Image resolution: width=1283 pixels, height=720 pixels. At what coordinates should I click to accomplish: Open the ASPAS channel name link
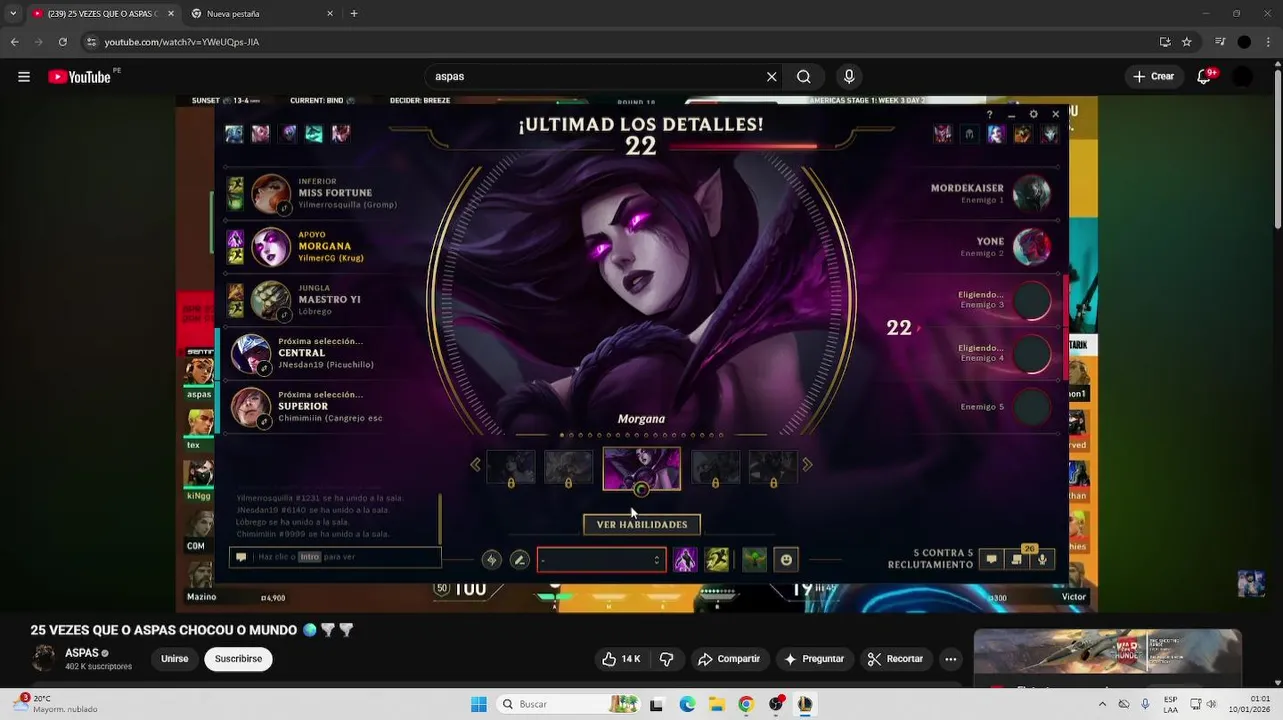82,653
